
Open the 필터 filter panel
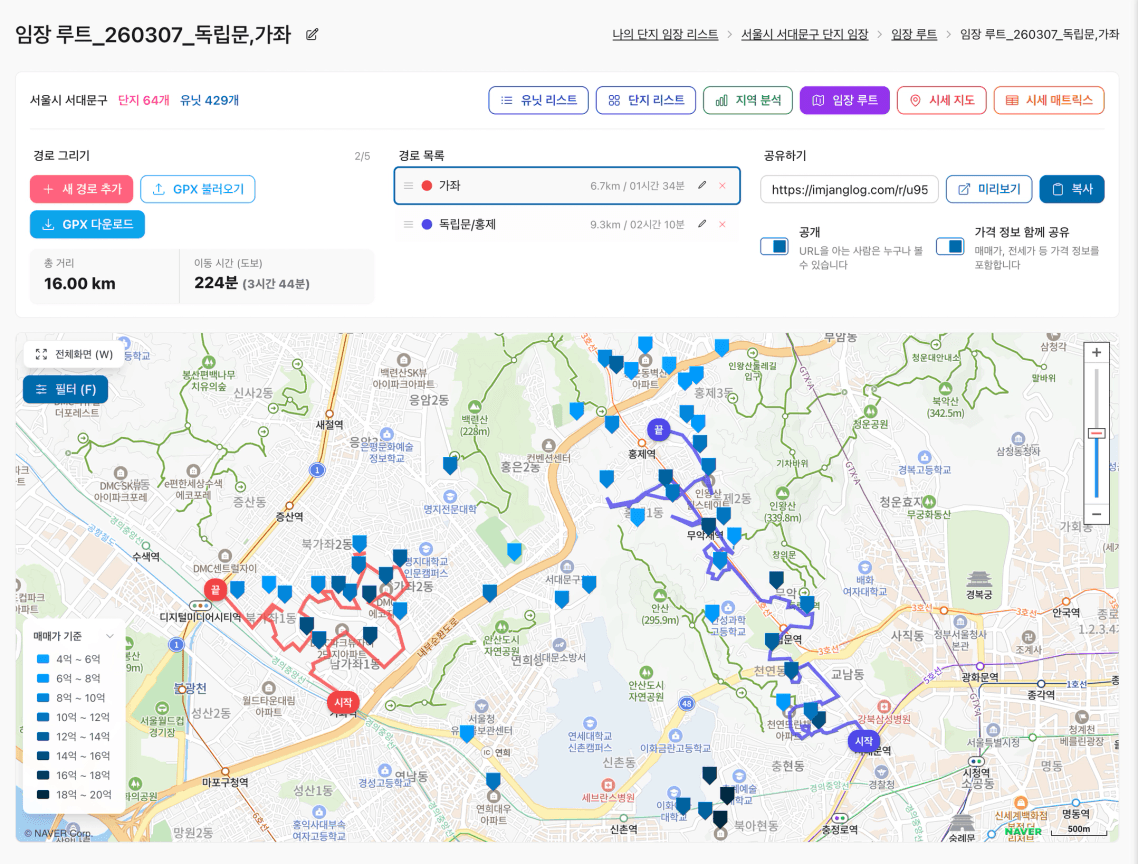pyautogui.click(x=66, y=389)
